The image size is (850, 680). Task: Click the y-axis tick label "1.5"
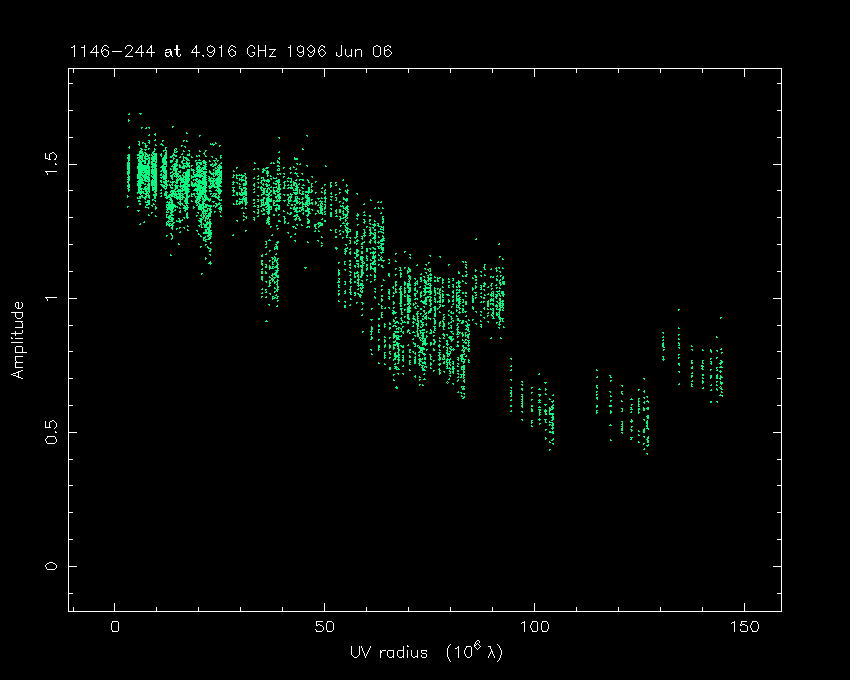point(50,163)
